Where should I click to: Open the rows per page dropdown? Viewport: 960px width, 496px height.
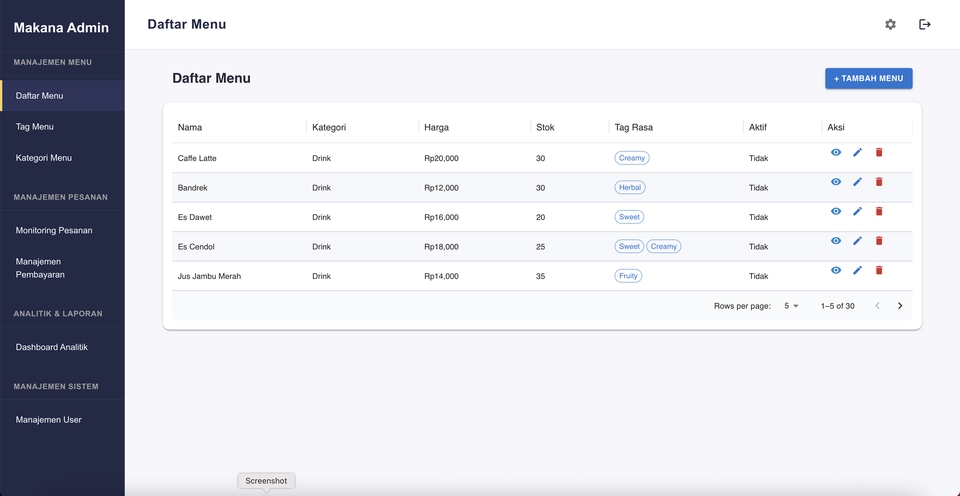click(791, 306)
